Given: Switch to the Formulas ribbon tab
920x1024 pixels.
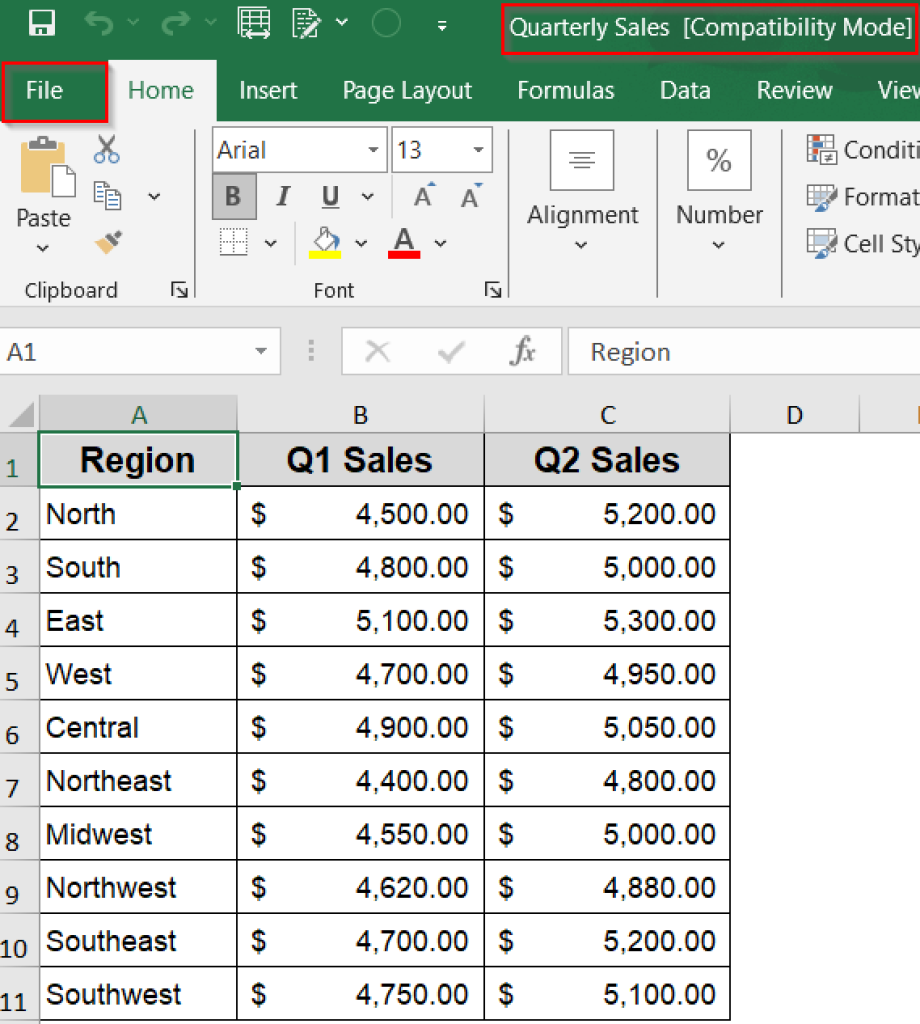Looking at the screenshot, I should coord(565,90).
